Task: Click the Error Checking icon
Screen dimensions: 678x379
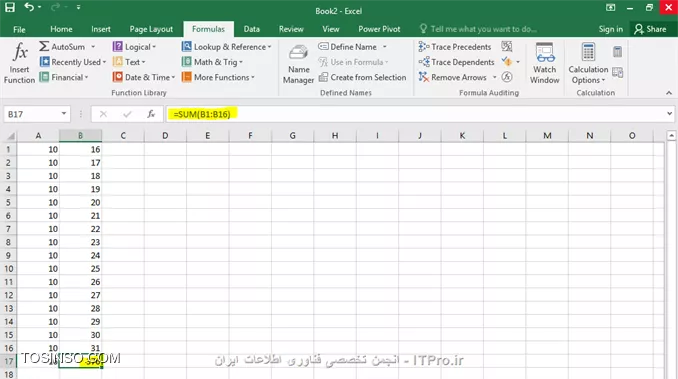Action: pos(507,62)
